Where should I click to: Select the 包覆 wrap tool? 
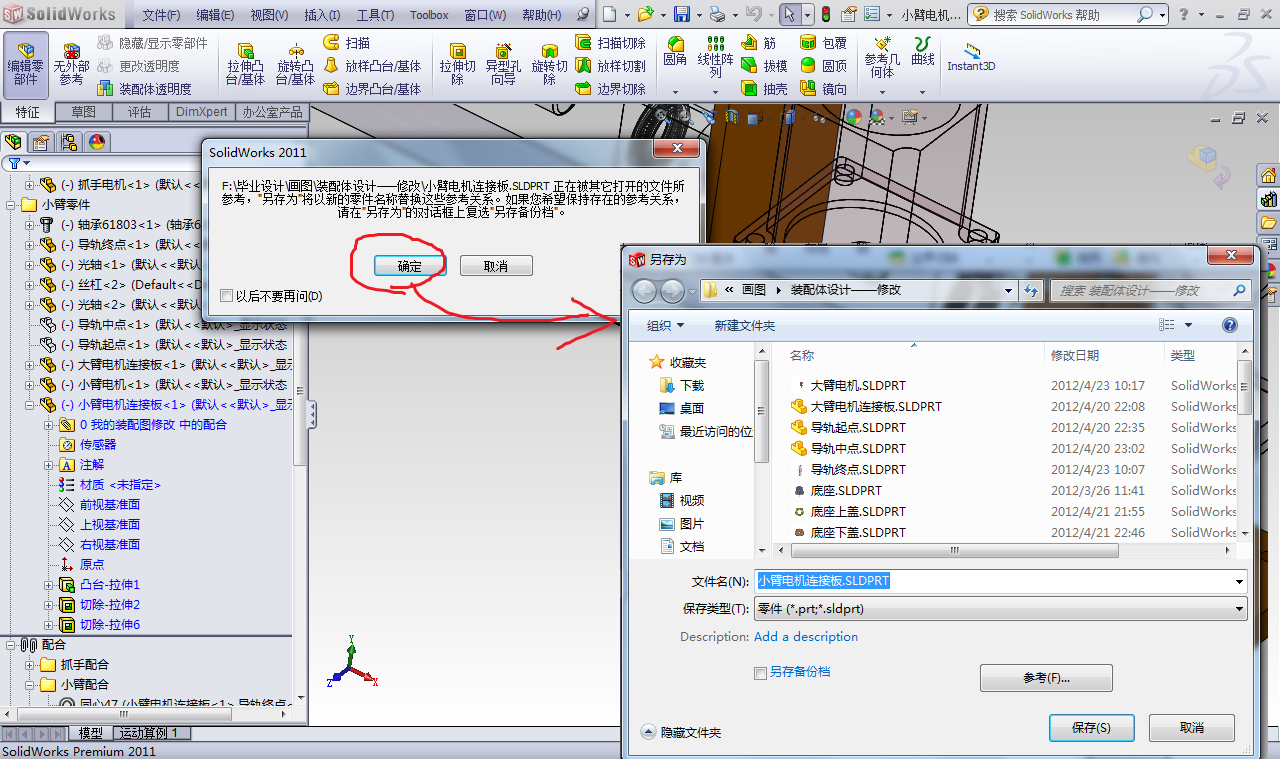[823, 42]
